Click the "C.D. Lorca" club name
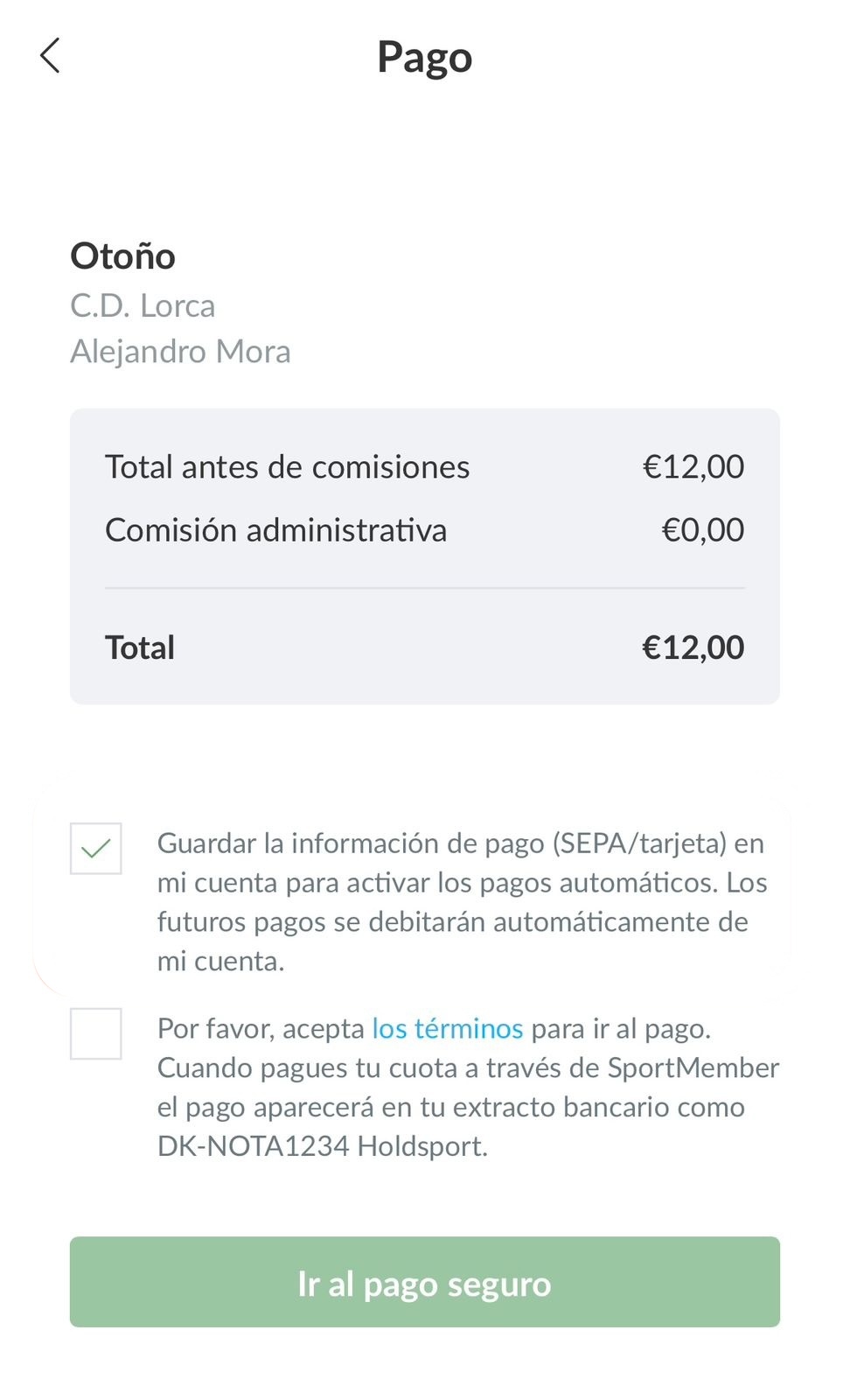This screenshot has height=1400, width=850. pos(143,306)
